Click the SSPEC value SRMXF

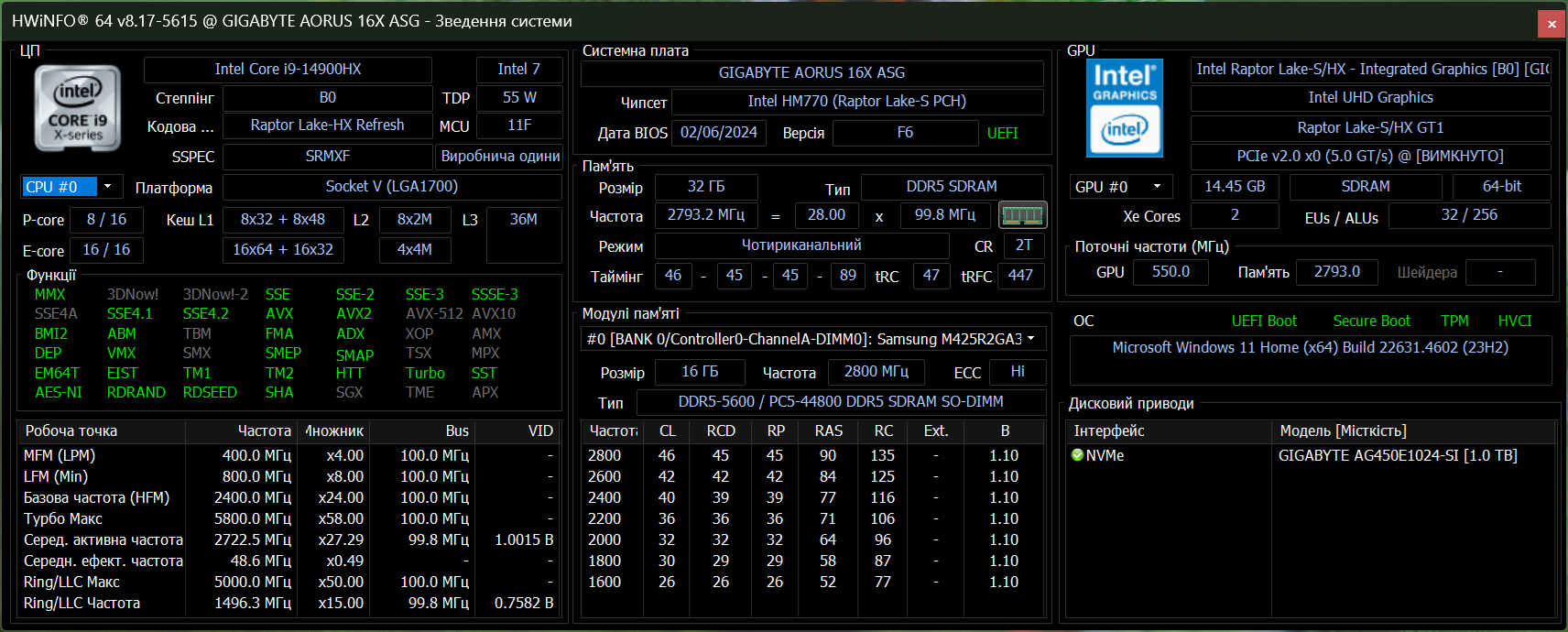(327, 157)
